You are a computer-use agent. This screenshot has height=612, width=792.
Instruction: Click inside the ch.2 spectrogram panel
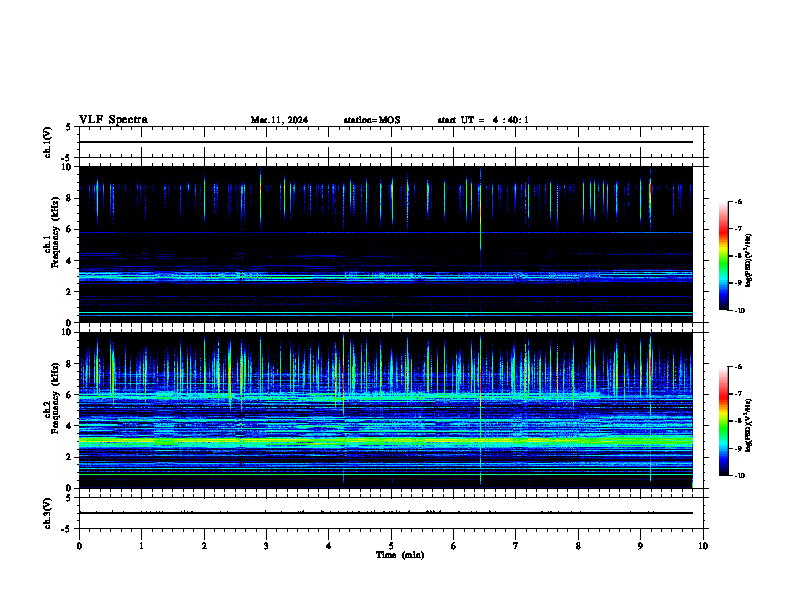385,410
